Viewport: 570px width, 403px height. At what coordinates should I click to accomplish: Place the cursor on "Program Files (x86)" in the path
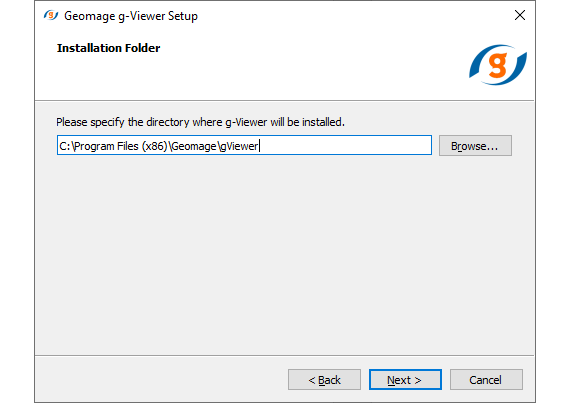(120, 146)
